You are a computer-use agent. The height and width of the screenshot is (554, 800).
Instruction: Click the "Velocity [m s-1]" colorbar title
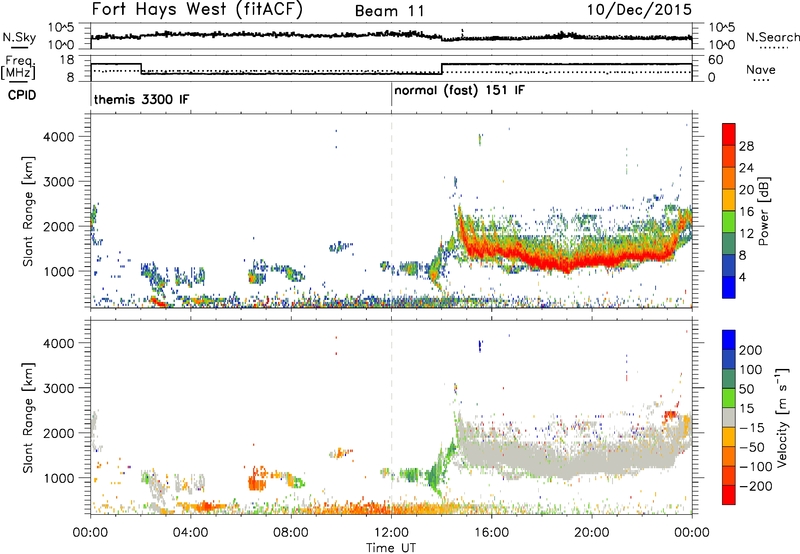coord(782,418)
